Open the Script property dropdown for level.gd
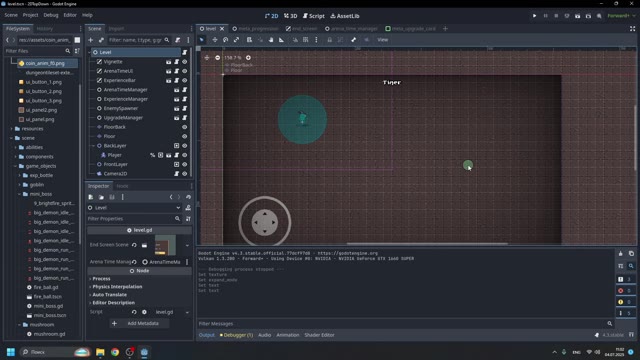 tap(187, 312)
